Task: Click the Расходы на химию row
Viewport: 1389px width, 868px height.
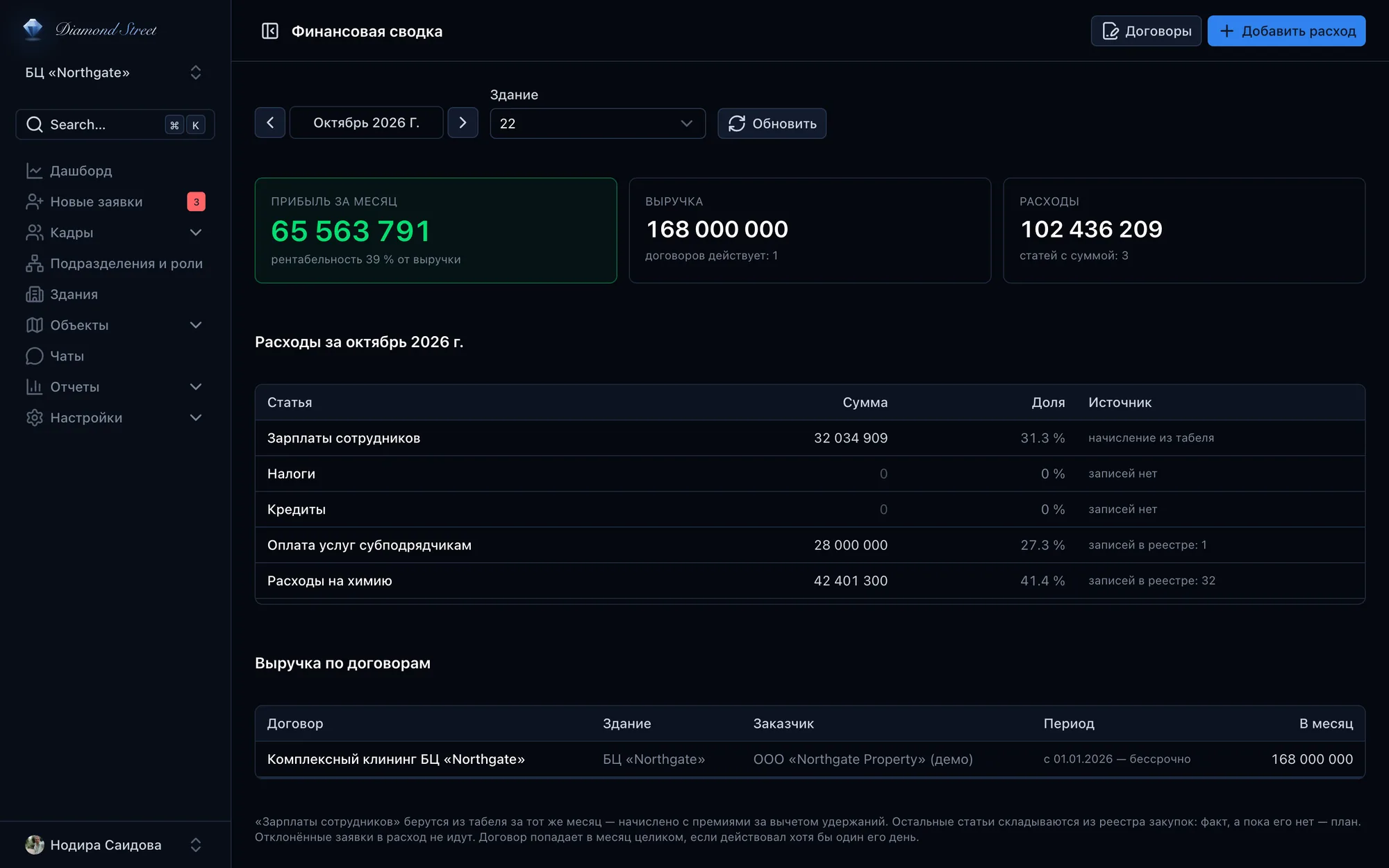Action: click(x=810, y=581)
